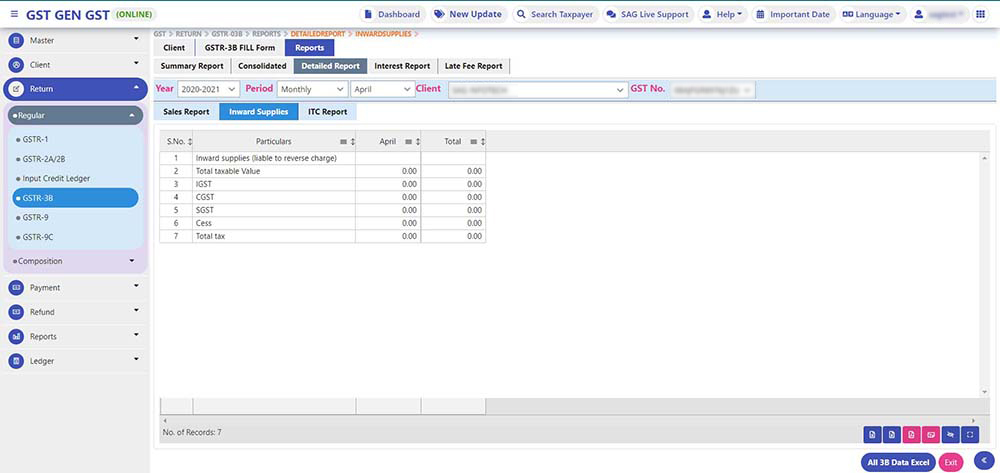Switch to the ITC Report tab
This screenshot has width=1000, height=473.
click(x=327, y=112)
